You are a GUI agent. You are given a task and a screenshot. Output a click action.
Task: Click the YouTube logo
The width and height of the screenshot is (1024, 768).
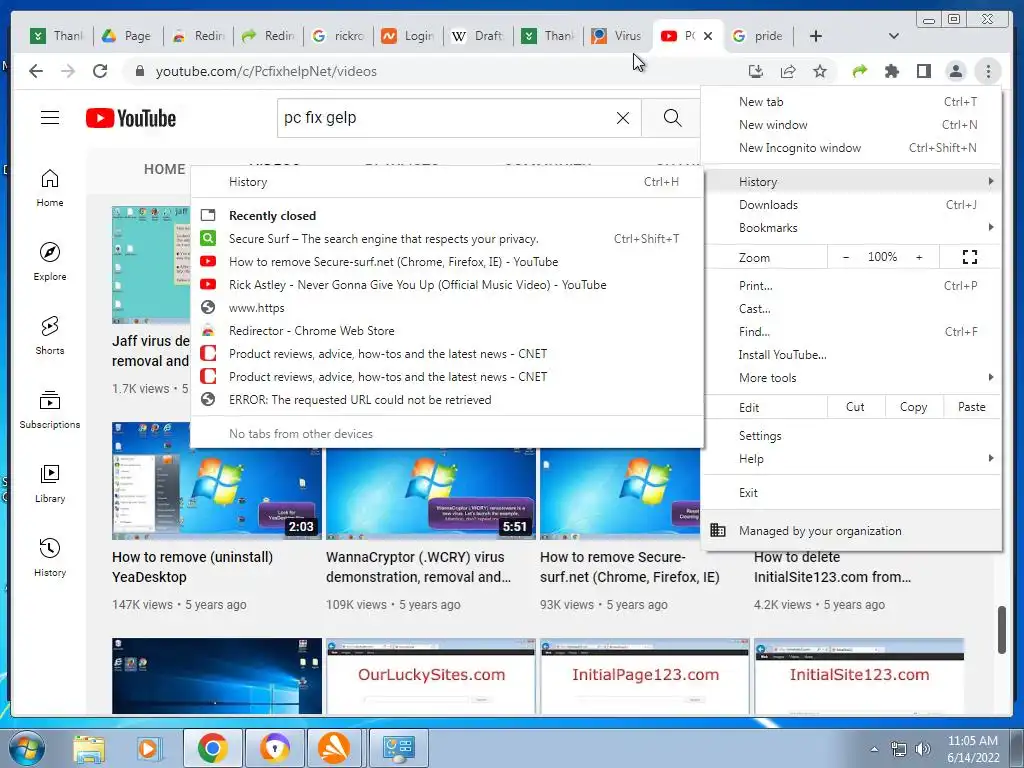131,118
